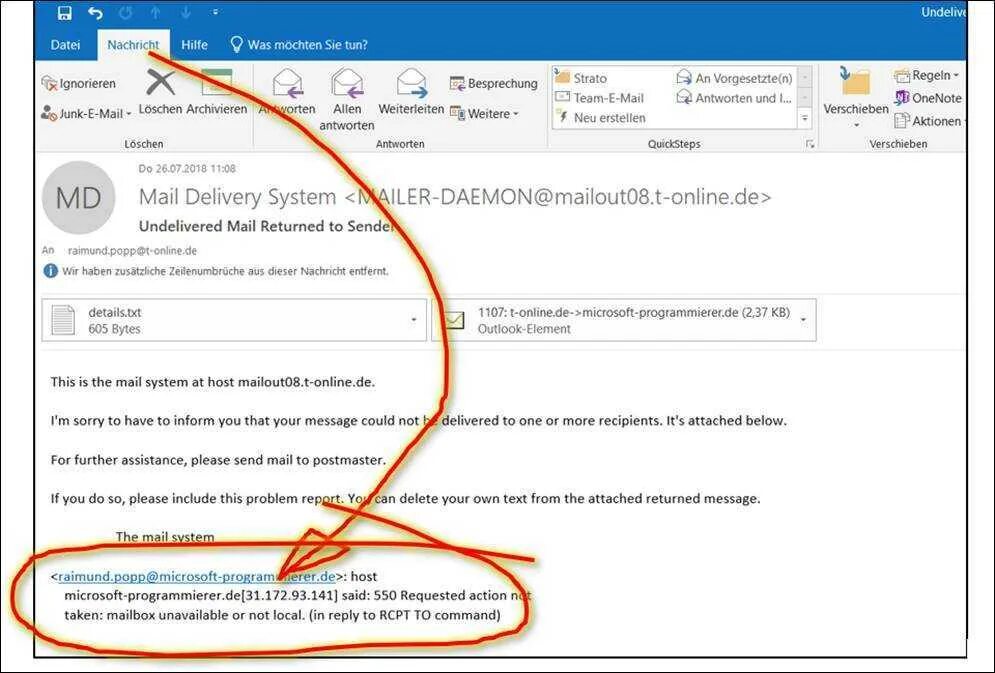Click the Undo arrow in quick access toolbar

95,12
